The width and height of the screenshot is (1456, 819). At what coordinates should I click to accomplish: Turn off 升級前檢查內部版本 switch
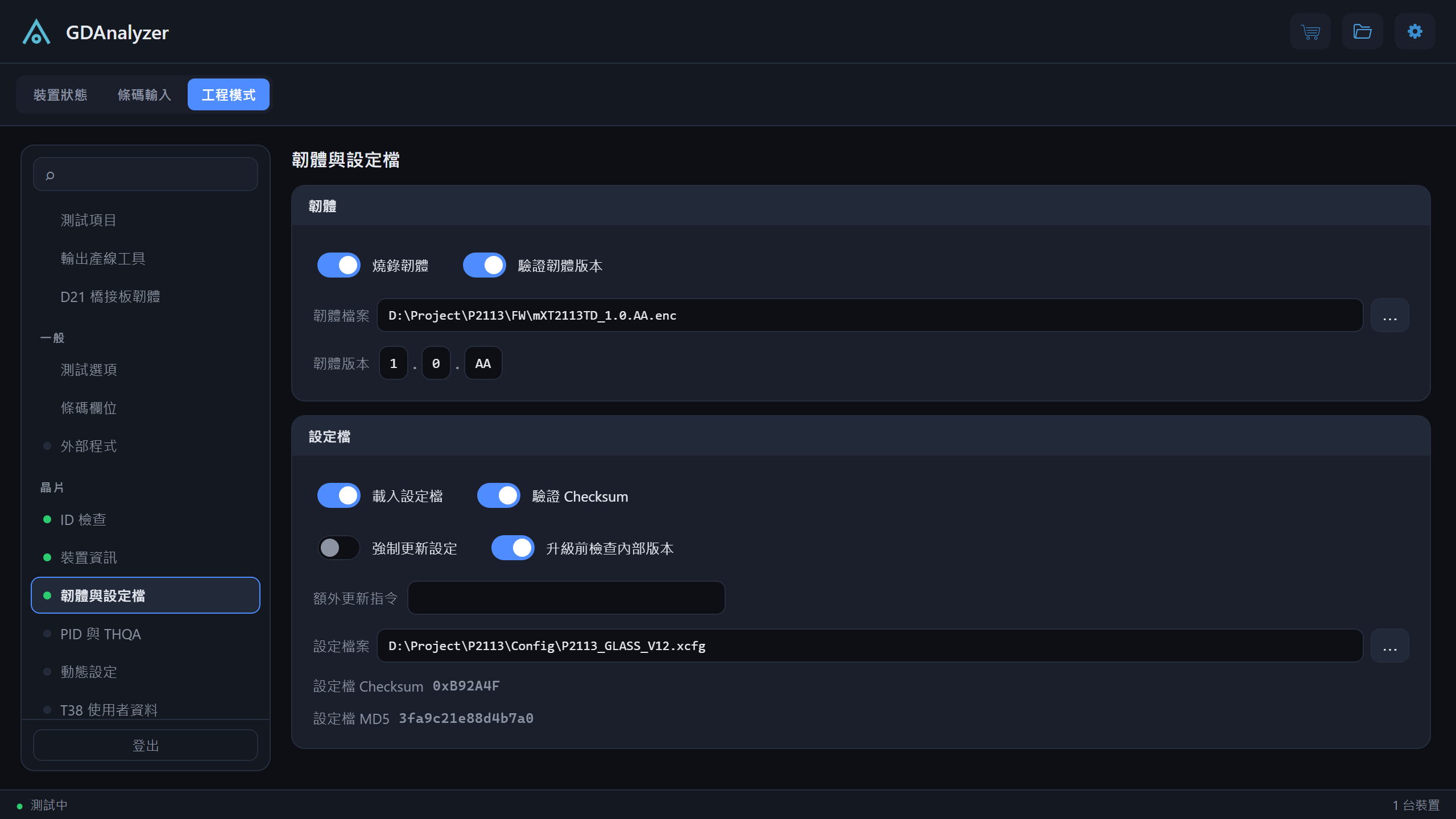pyautogui.click(x=512, y=548)
